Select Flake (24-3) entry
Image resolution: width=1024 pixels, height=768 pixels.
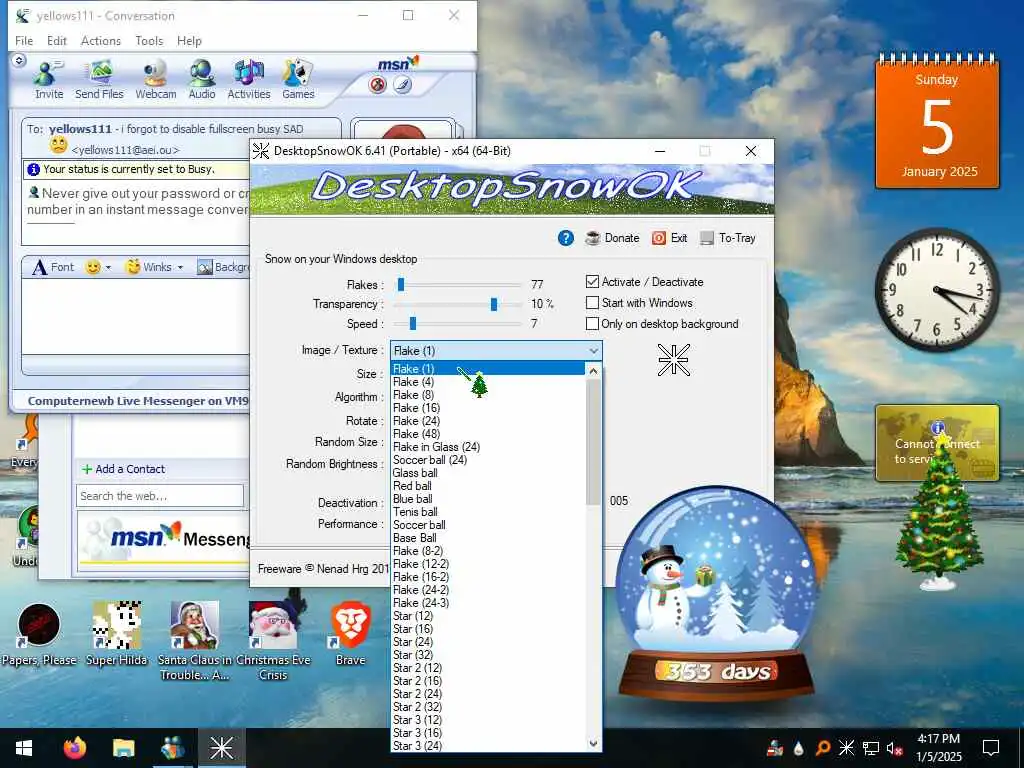click(x=488, y=603)
